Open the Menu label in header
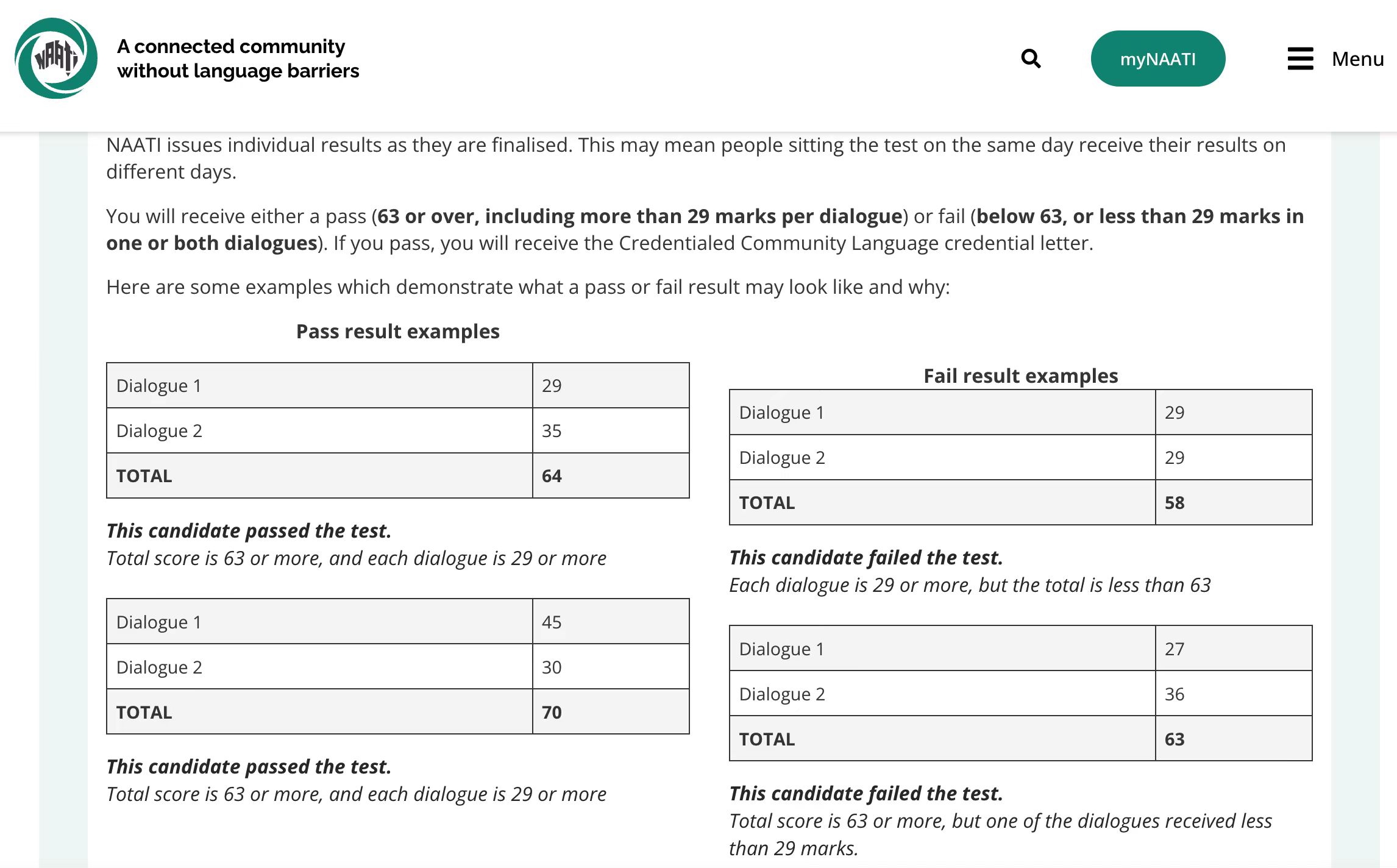The width and height of the screenshot is (1397, 868). [x=1357, y=59]
